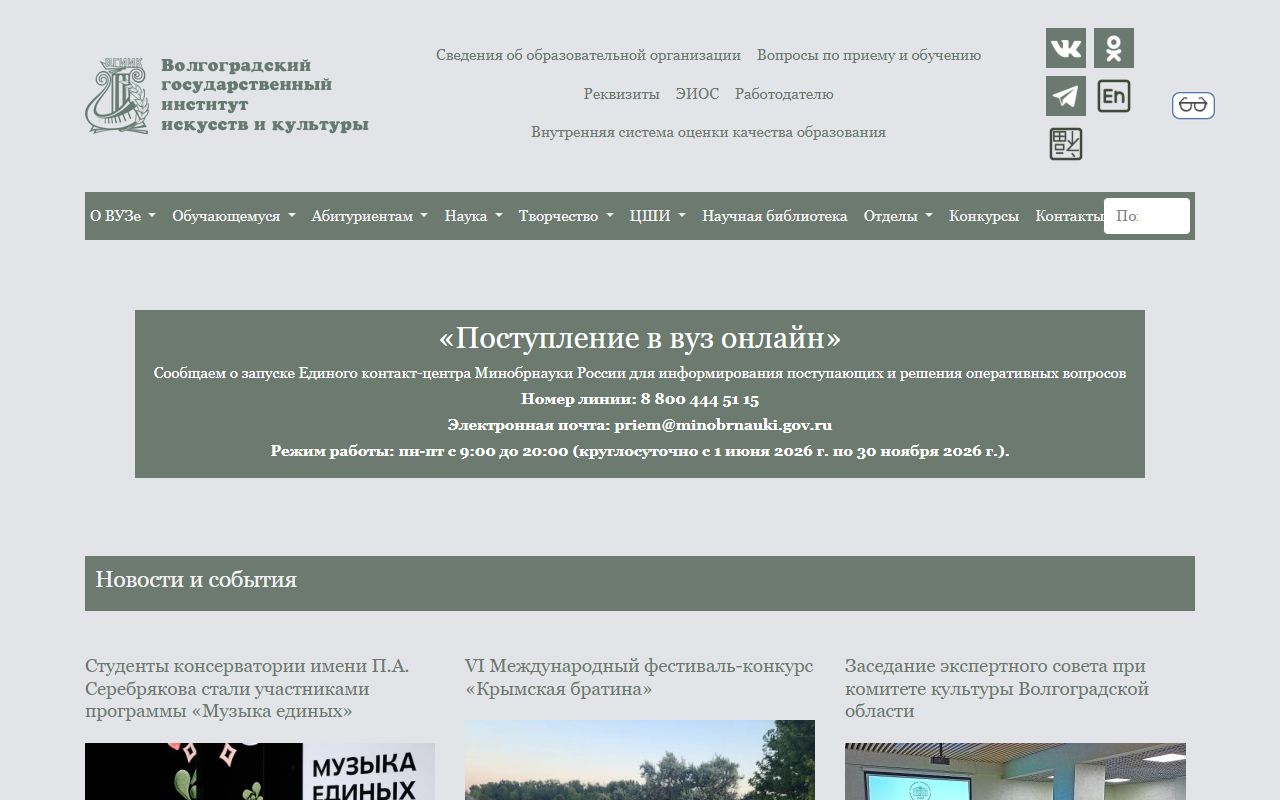Click the institute lyre logo

click(117, 96)
